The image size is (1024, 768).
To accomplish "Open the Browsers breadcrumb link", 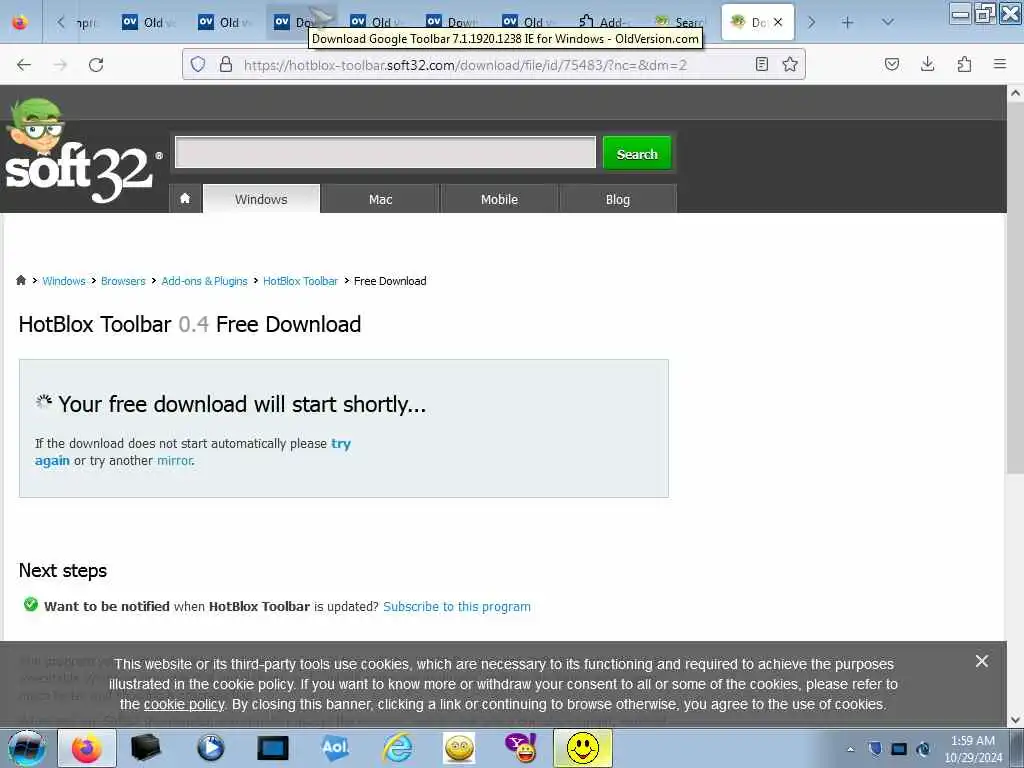I will click(x=123, y=281).
